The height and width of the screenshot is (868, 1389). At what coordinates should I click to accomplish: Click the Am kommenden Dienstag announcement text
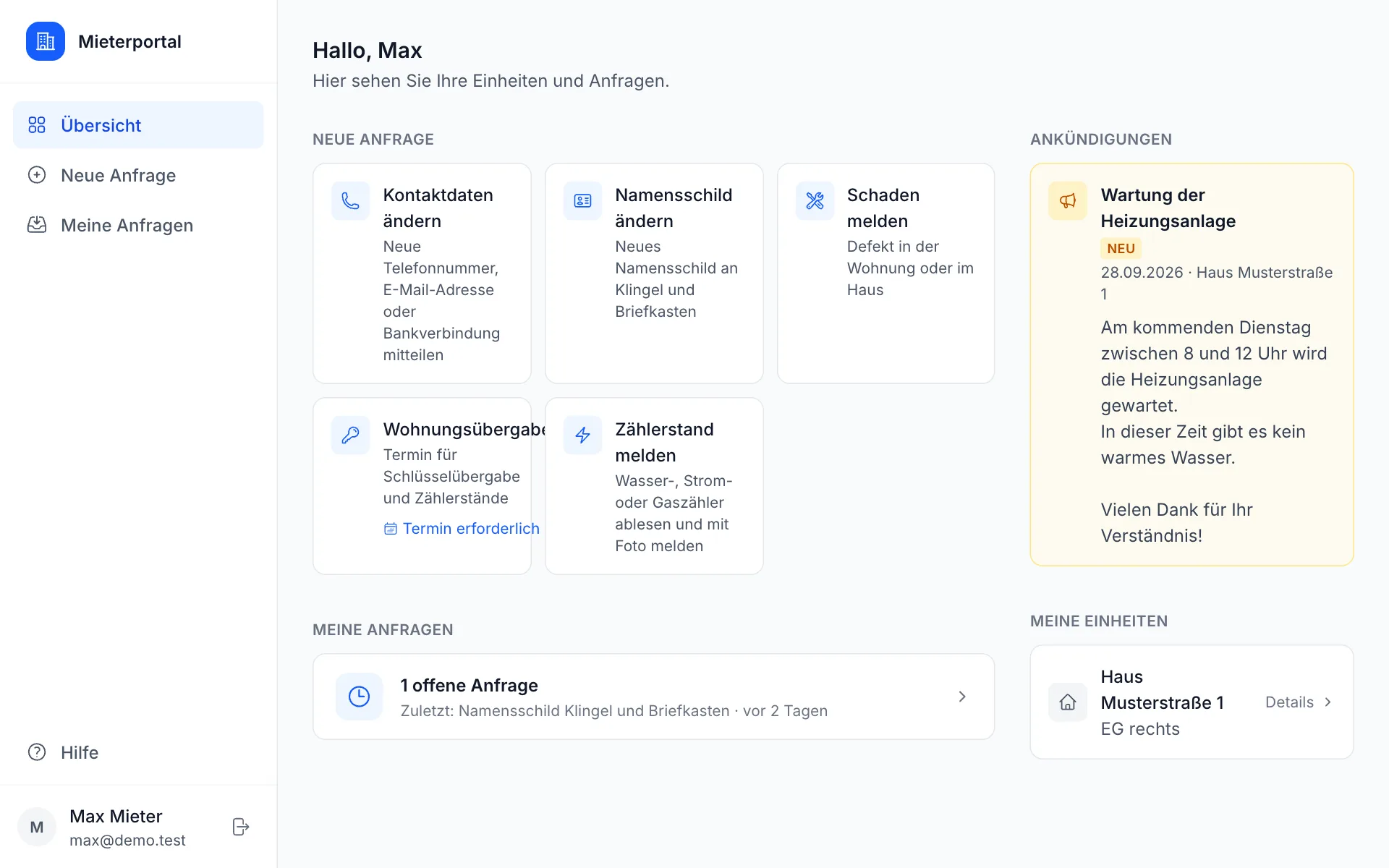1214,367
